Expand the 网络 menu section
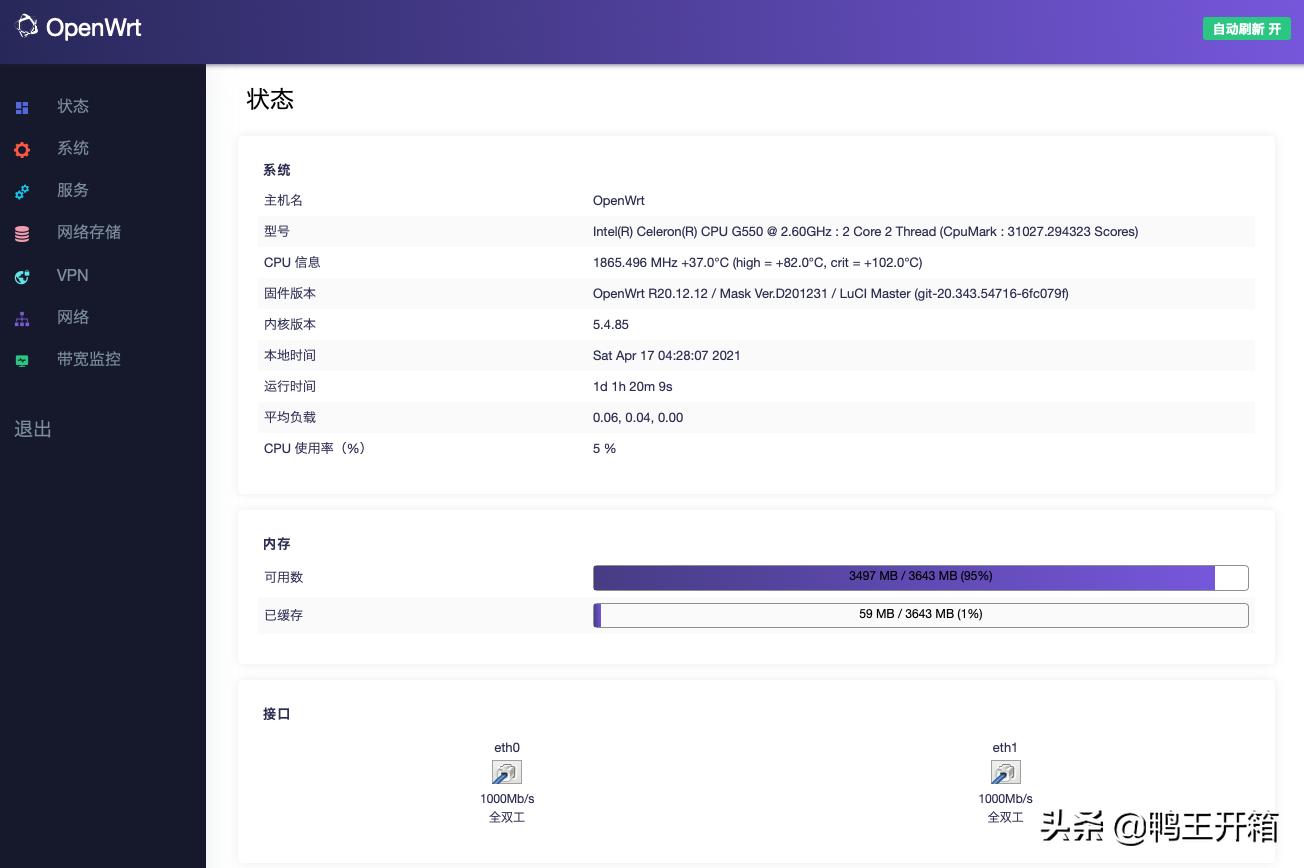Viewport: 1304px width, 868px height. click(73, 317)
